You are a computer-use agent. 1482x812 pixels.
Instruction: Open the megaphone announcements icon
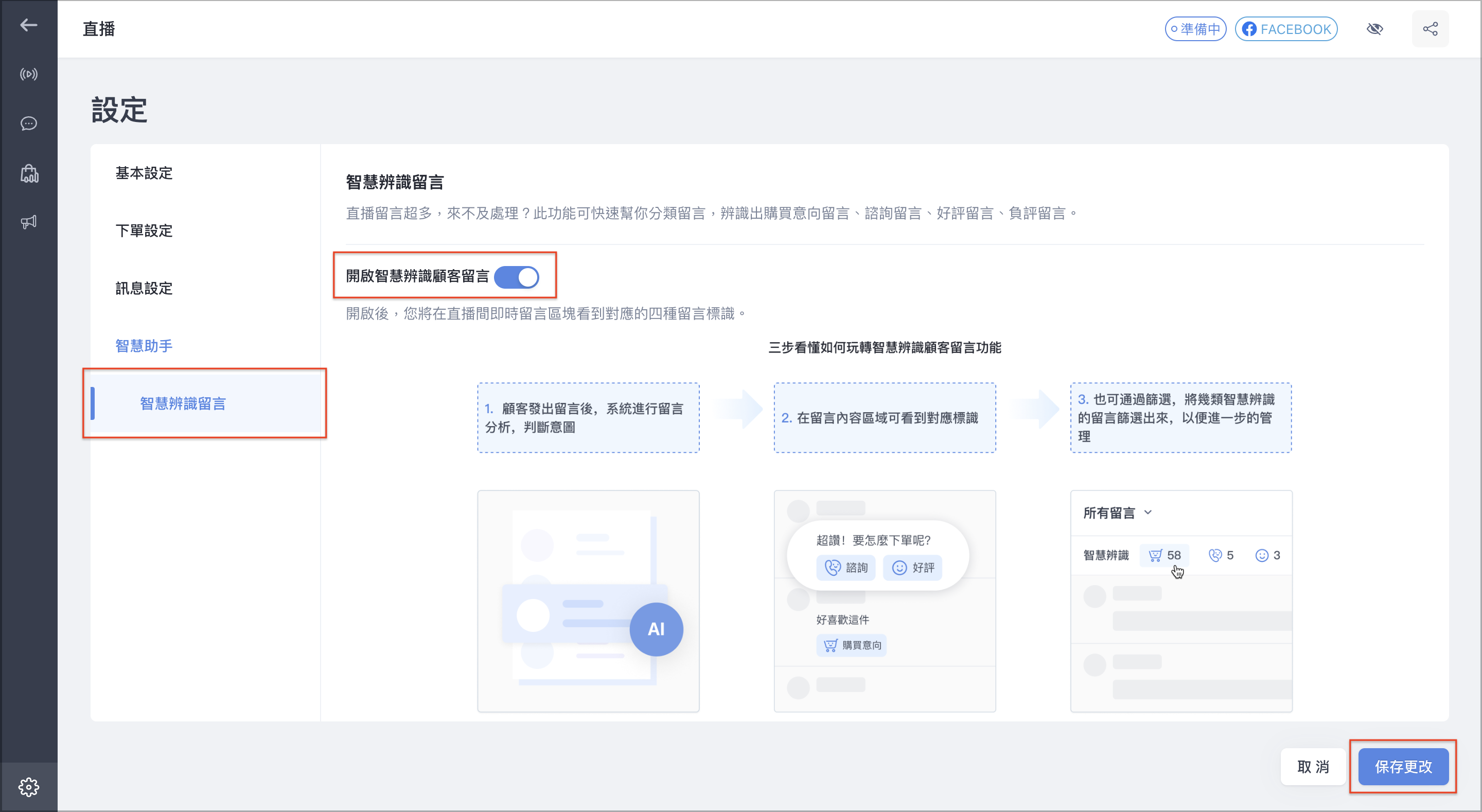28,222
